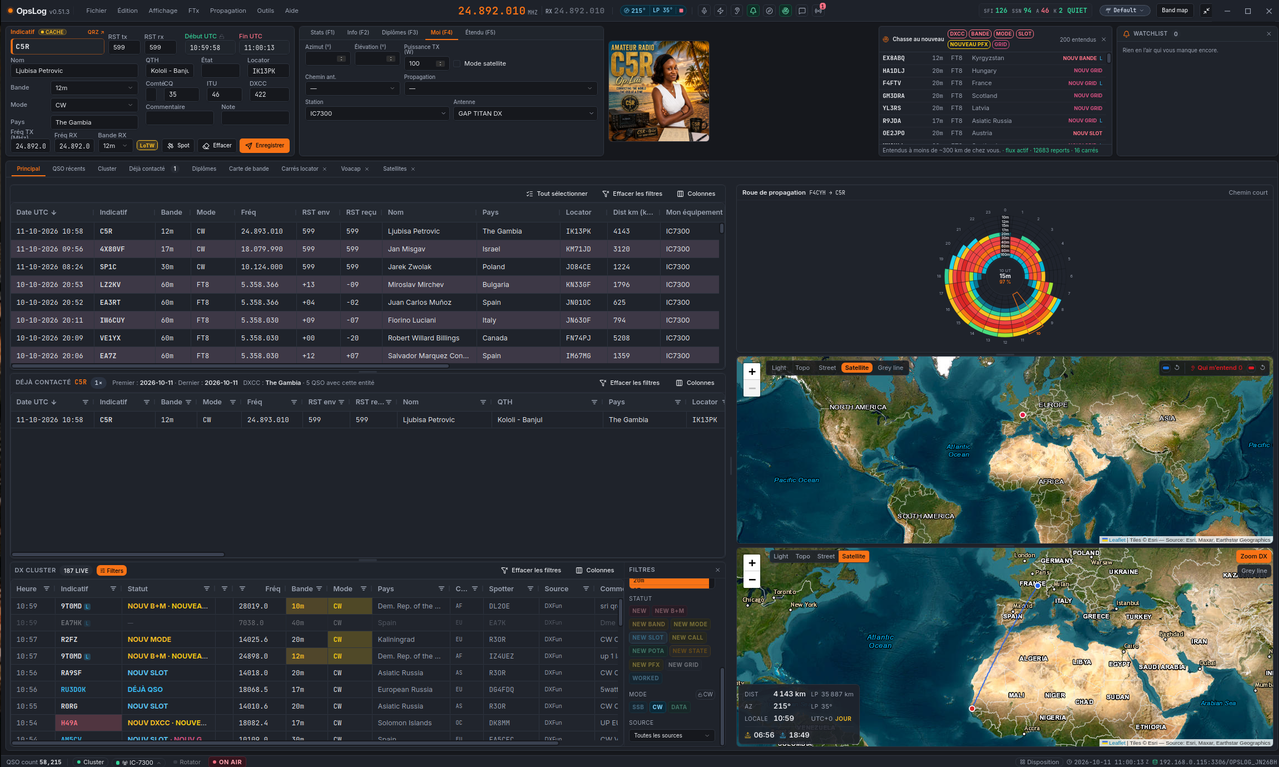Expand the Station dropdown showing IC7300
The height and width of the screenshot is (767, 1279).
[x=377, y=114]
